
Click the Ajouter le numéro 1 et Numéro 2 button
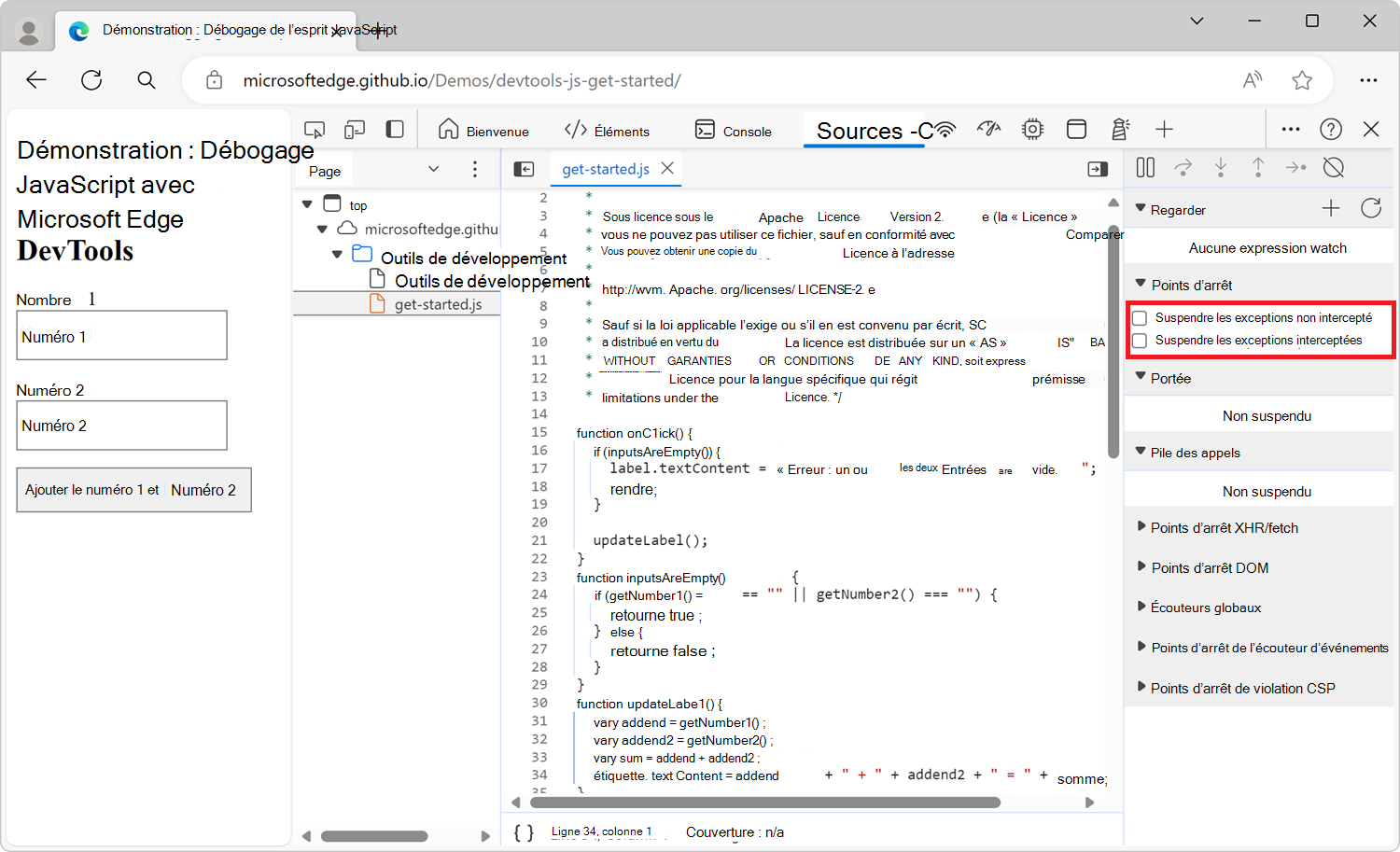133,490
